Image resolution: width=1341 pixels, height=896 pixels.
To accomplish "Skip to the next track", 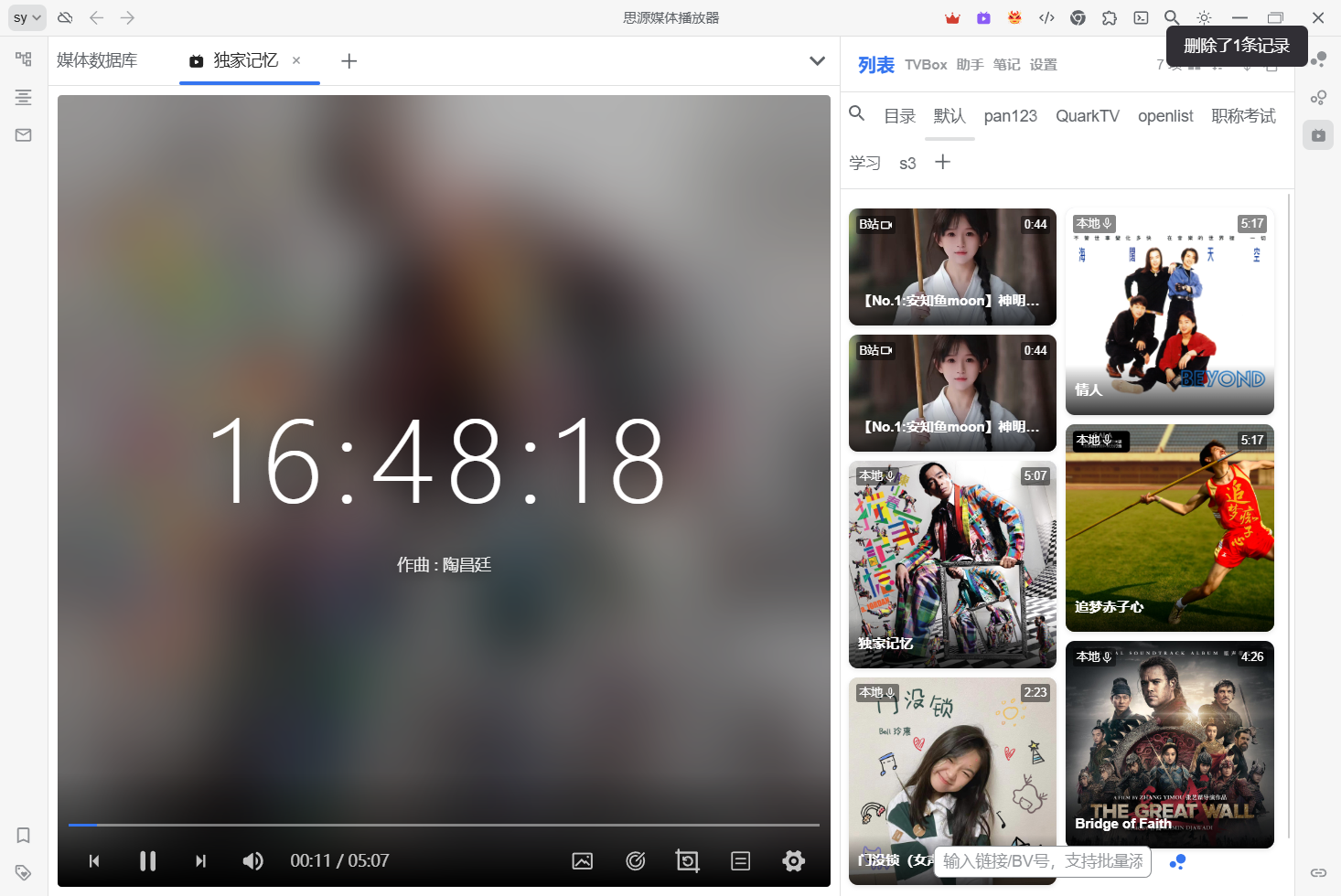I will [200, 861].
